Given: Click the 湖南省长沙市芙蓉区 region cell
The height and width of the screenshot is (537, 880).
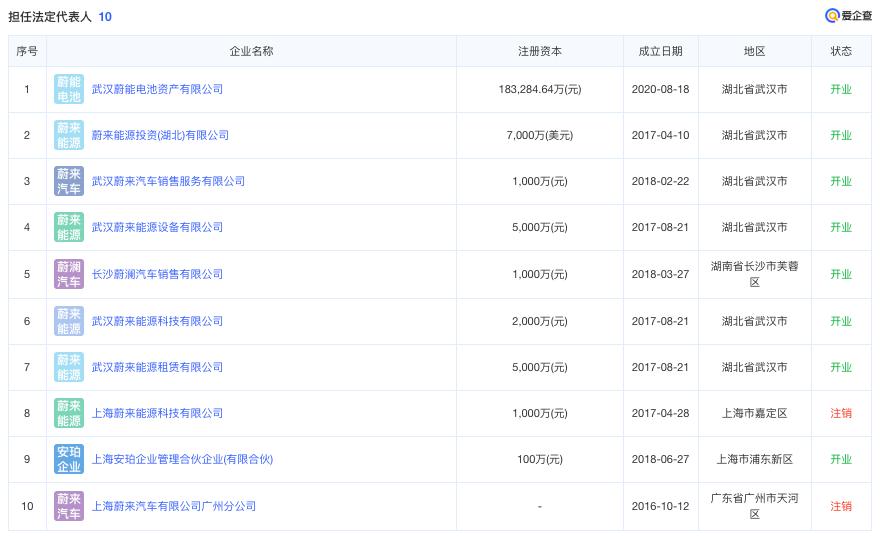Looking at the screenshot, I should coord(754,274).
